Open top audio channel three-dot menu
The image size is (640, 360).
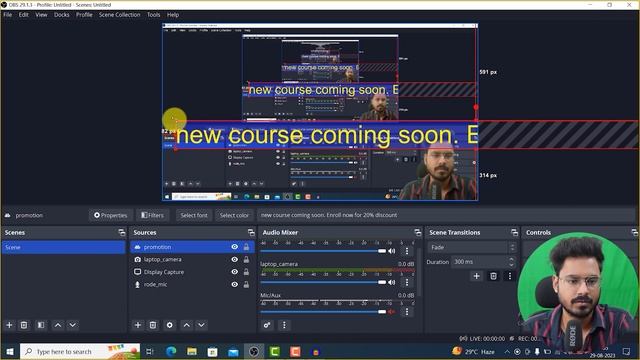[407, 251]
